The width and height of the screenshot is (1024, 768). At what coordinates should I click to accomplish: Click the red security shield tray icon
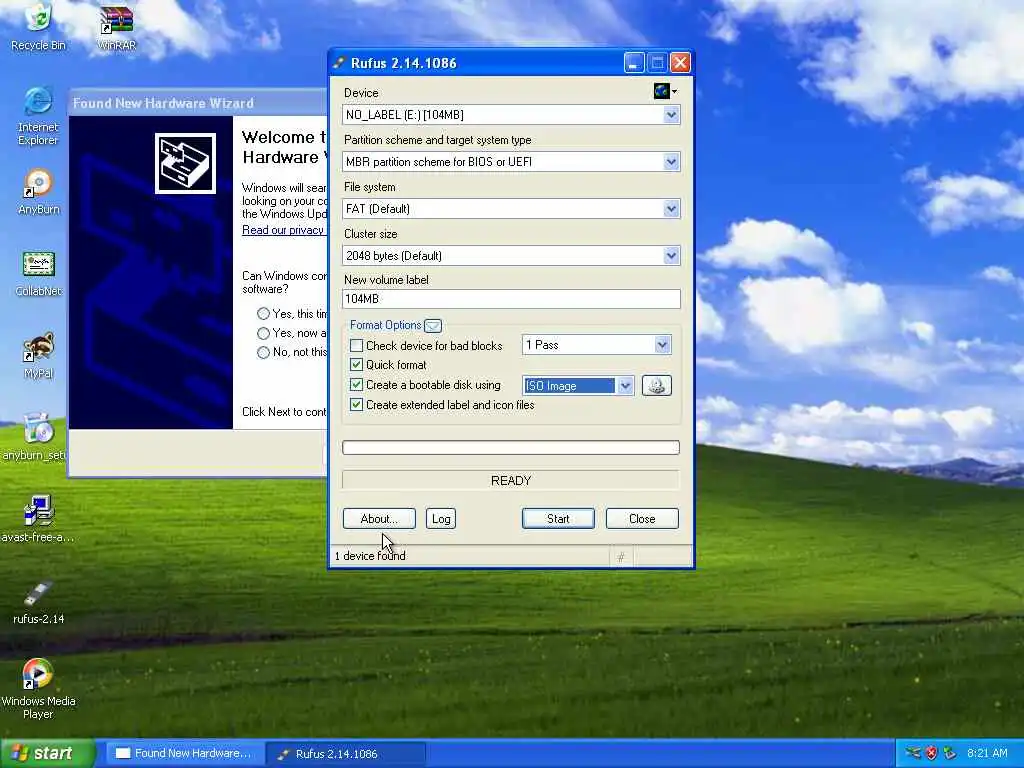(x=932, y=753)
